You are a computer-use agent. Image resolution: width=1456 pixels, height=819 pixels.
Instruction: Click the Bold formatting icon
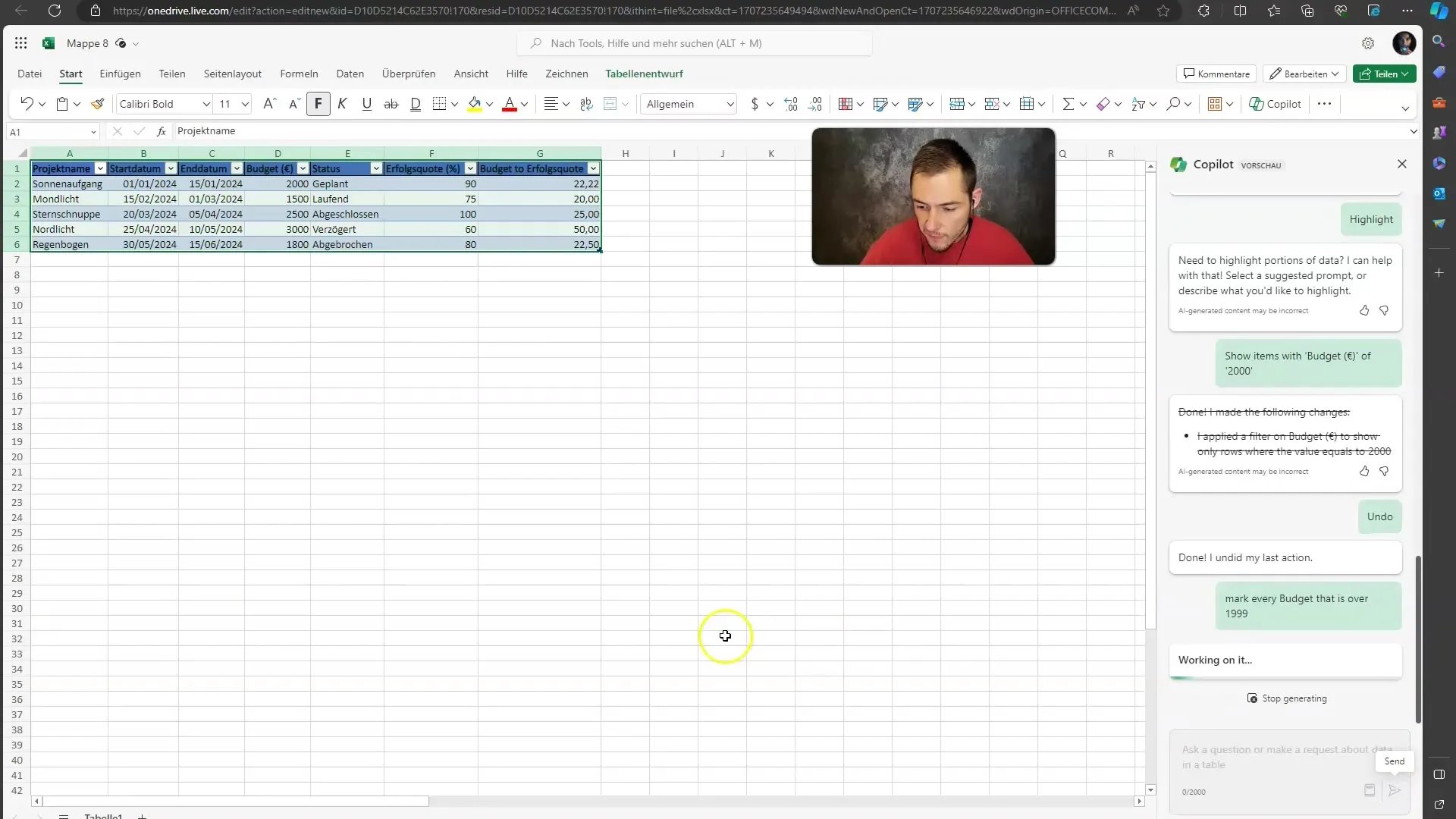pos(317,103)
